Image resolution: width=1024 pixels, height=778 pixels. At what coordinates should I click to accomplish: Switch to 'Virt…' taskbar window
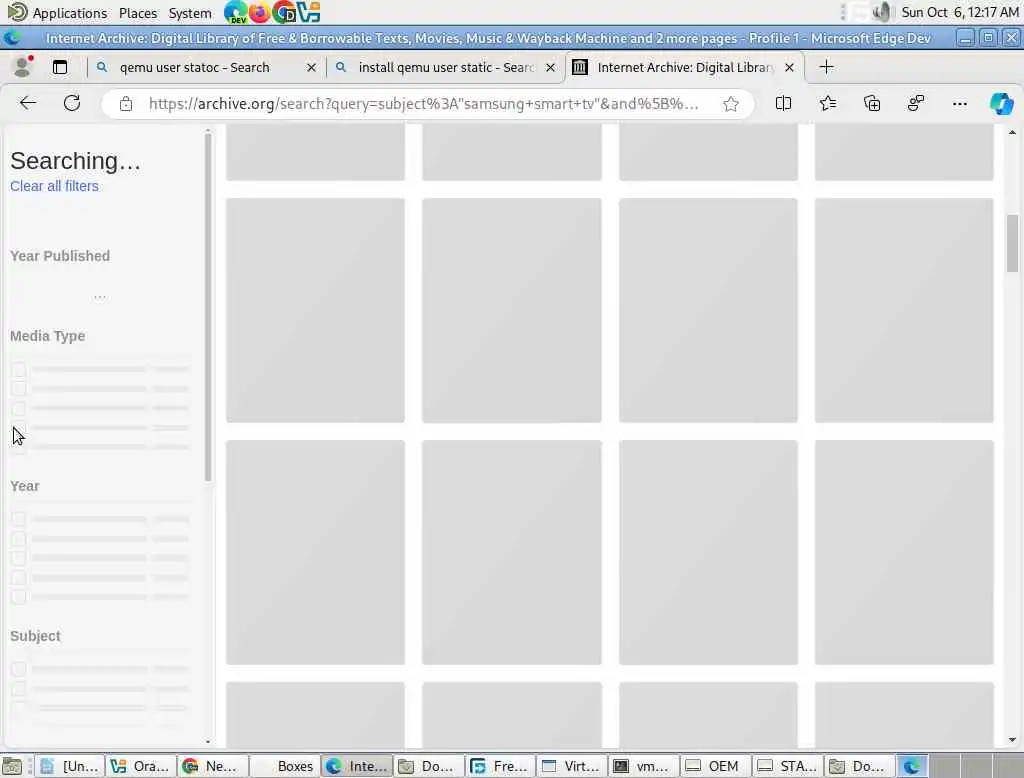572,766
